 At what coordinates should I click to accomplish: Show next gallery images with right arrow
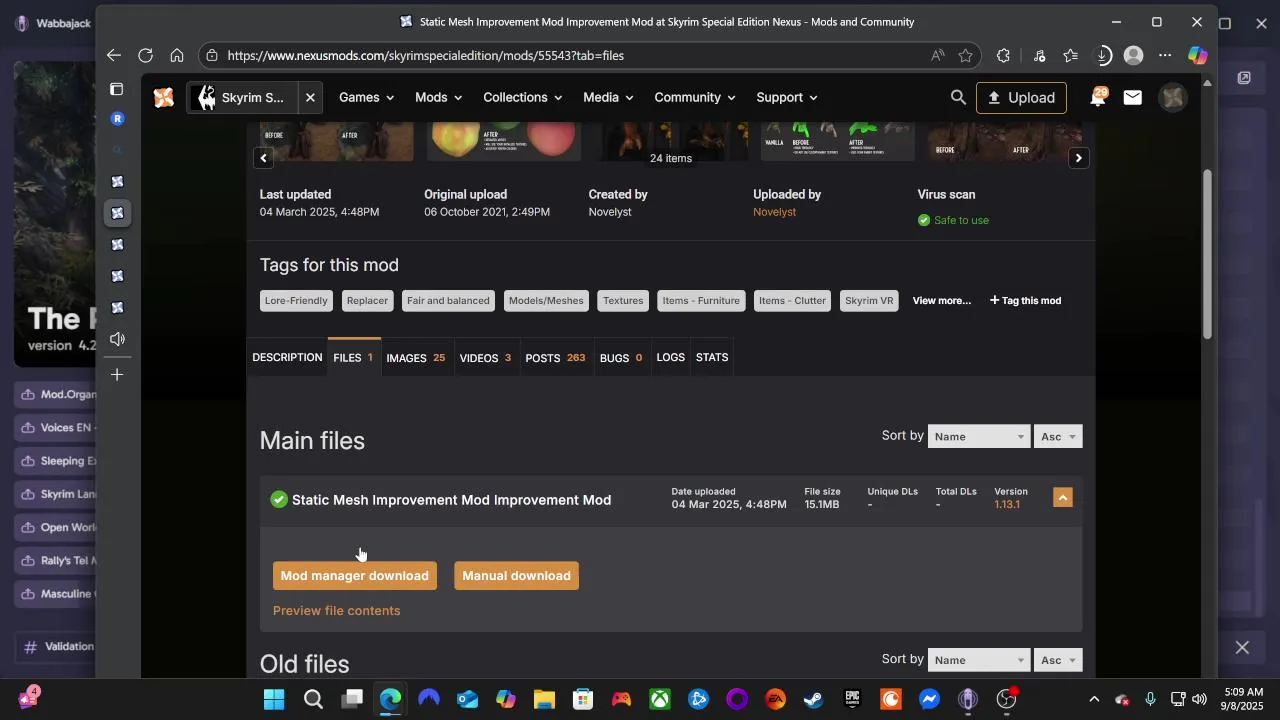coord(1078,158)
